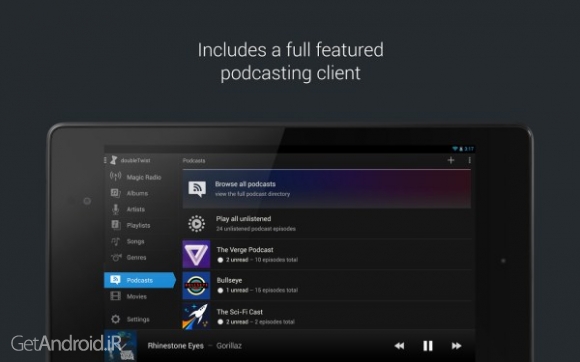
Task: Open the Bullseye podcast entry
Action: click(327, 285)
